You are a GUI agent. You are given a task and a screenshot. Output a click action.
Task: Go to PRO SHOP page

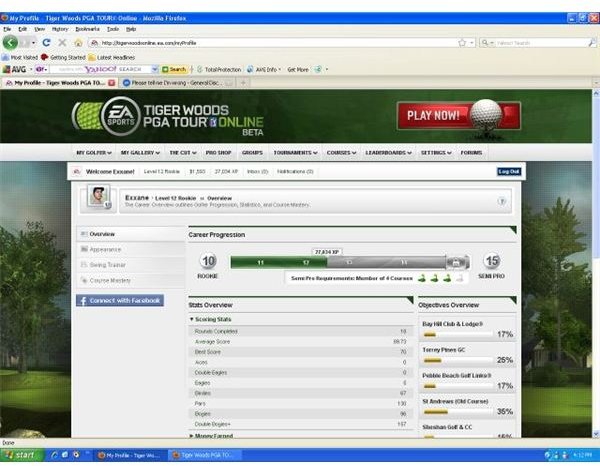pos(218,153)
